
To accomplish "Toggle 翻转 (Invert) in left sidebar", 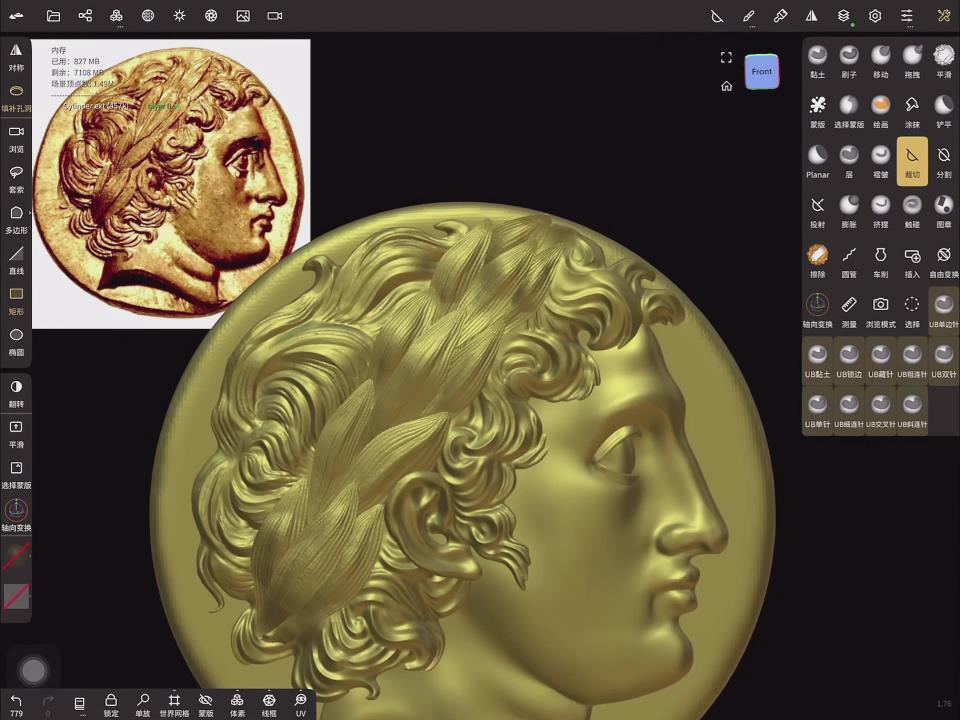I will point(16,394).
